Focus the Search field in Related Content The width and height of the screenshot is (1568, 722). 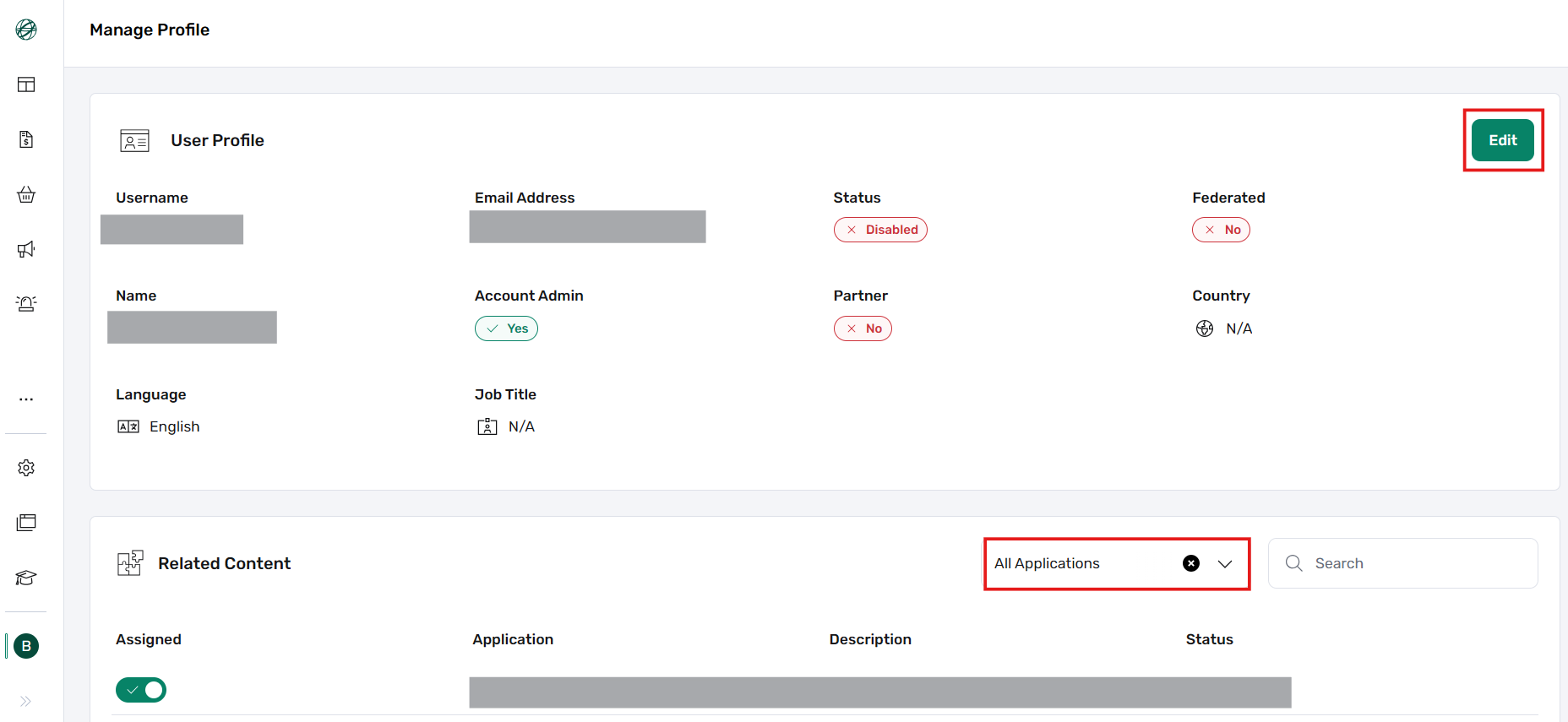tap(1403, 563)
